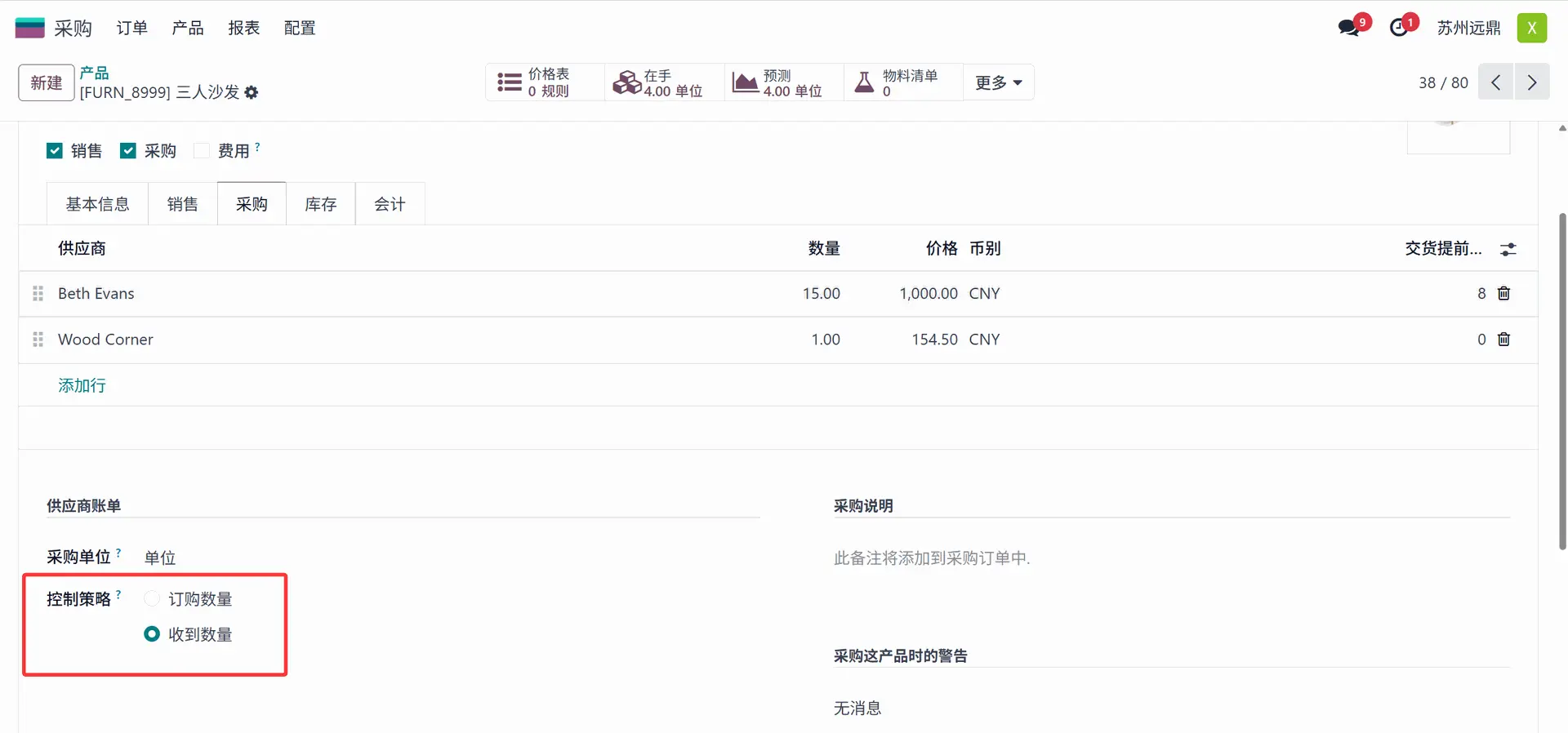
Task: Switch to the 库存 tab
Action: point(320,204)
